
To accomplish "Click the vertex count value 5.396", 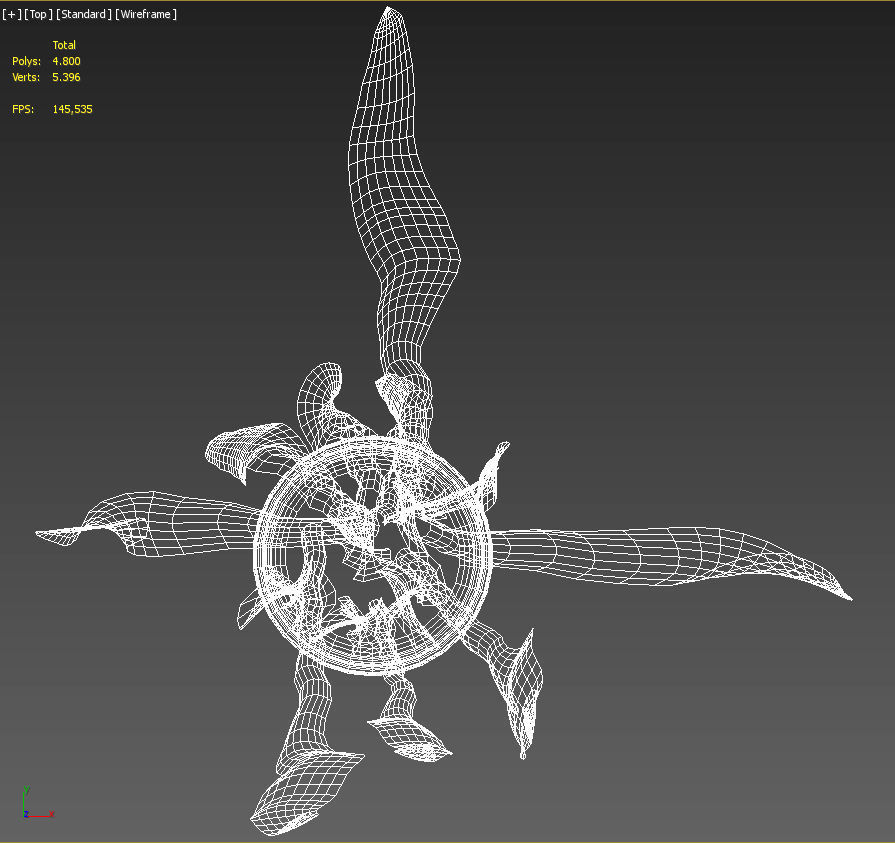I will (x=66, y=77).
